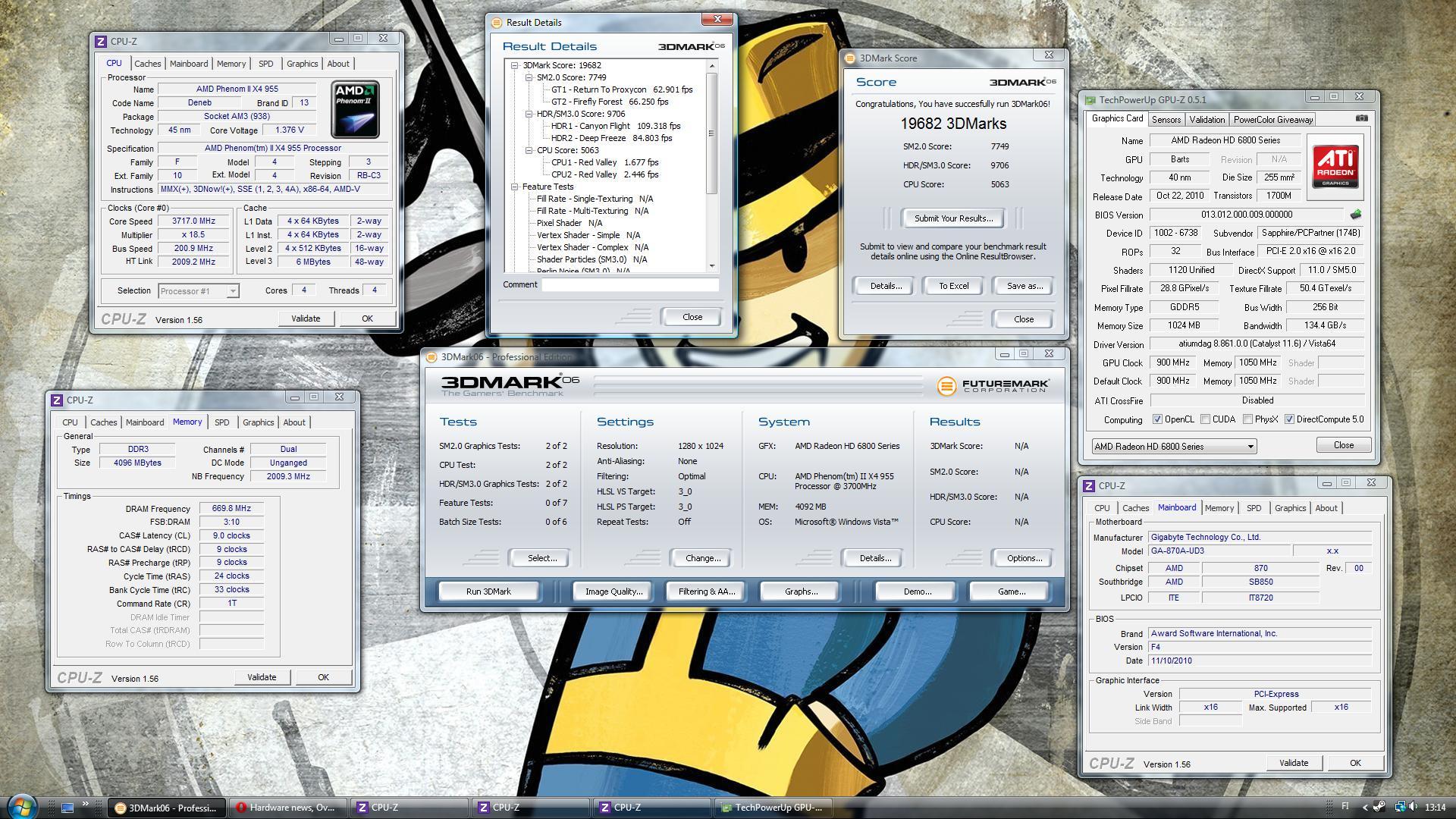Click the To Excel button
The width and height of the screenshot is (1456, 819).
953,286
